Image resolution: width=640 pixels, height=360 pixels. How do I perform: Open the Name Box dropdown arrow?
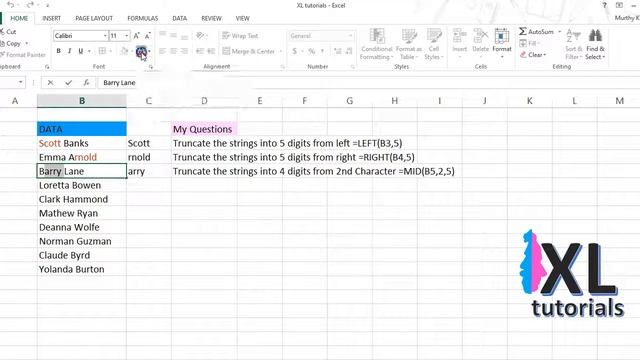pos(20,82)
